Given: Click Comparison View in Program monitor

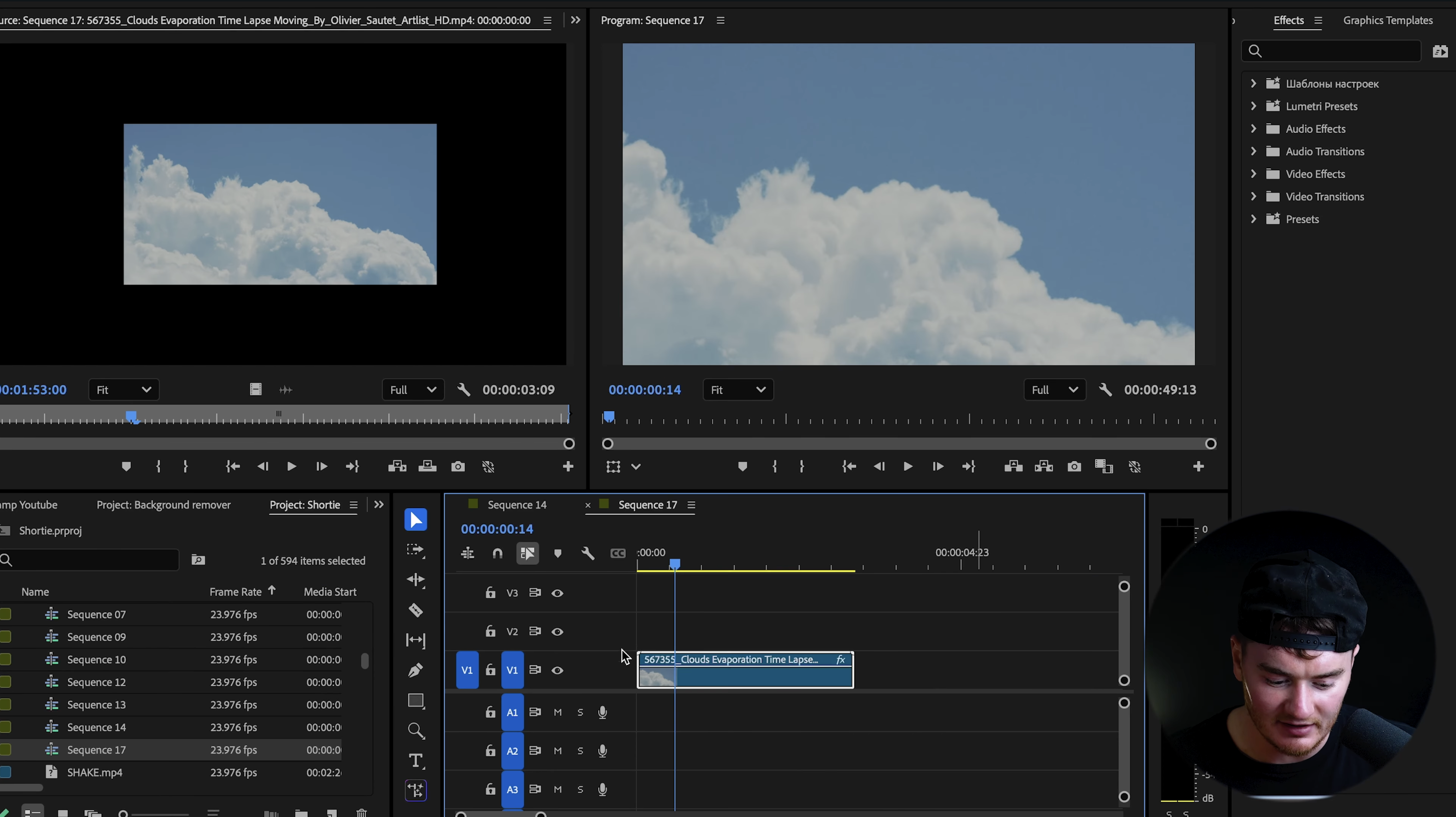Looking at the screenshot, I should click(x=1104, y=467).
